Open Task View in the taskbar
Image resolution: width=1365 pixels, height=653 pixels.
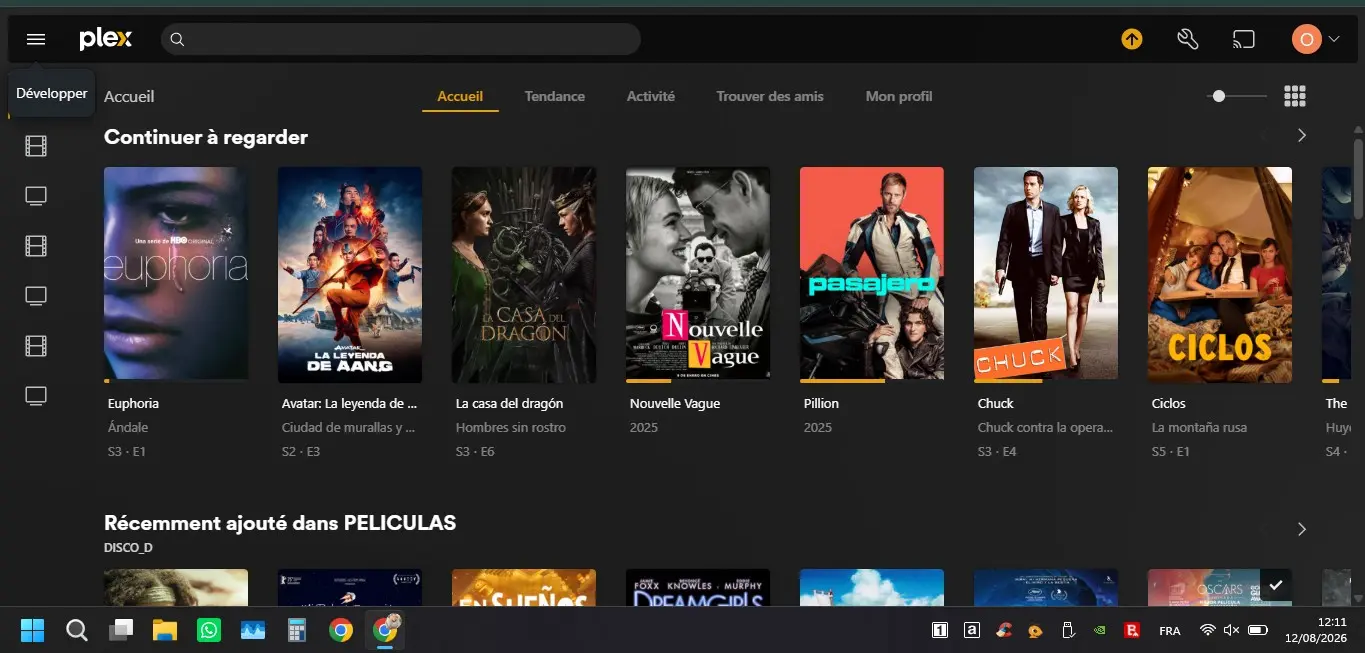(x=121, y=630)
